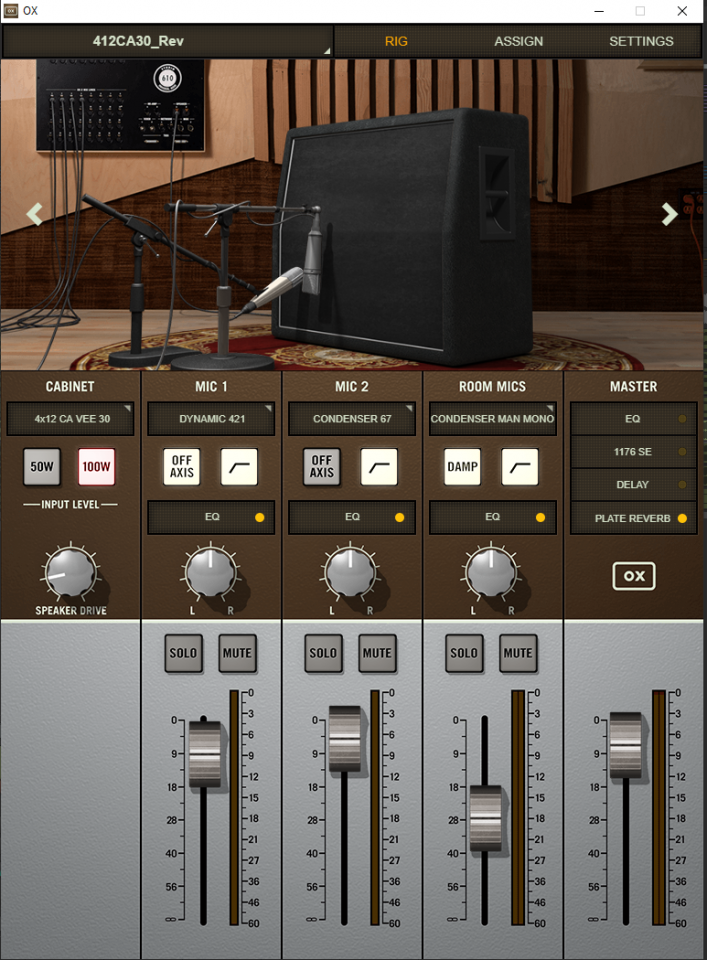This screenshot has width=707, height=960.
Task: Click the OX logo in the Master section
Action: pyautogui.click(x=634, y=576)
